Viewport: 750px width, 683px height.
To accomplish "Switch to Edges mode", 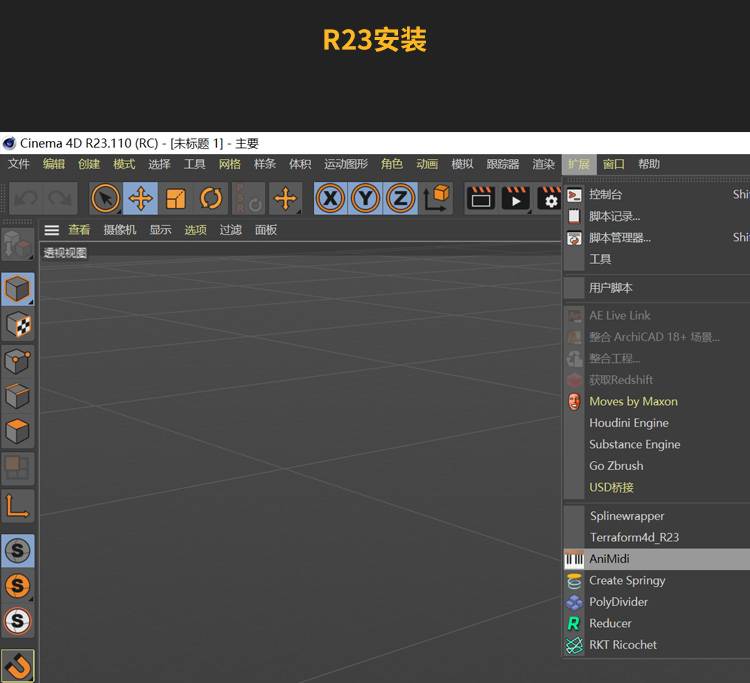I will point(18,396).
